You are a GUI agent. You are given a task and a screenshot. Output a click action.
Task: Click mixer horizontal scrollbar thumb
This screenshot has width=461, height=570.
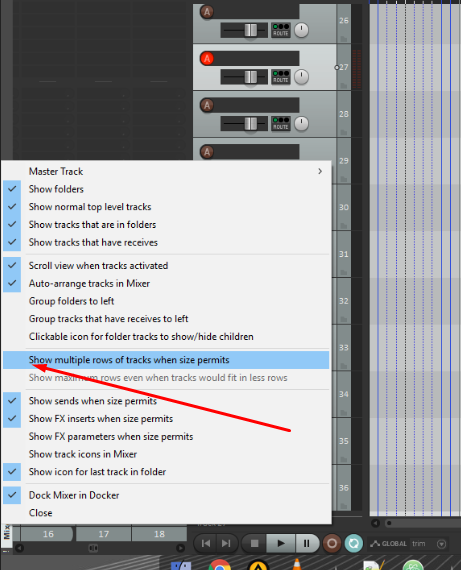click(x=93, y=548)
